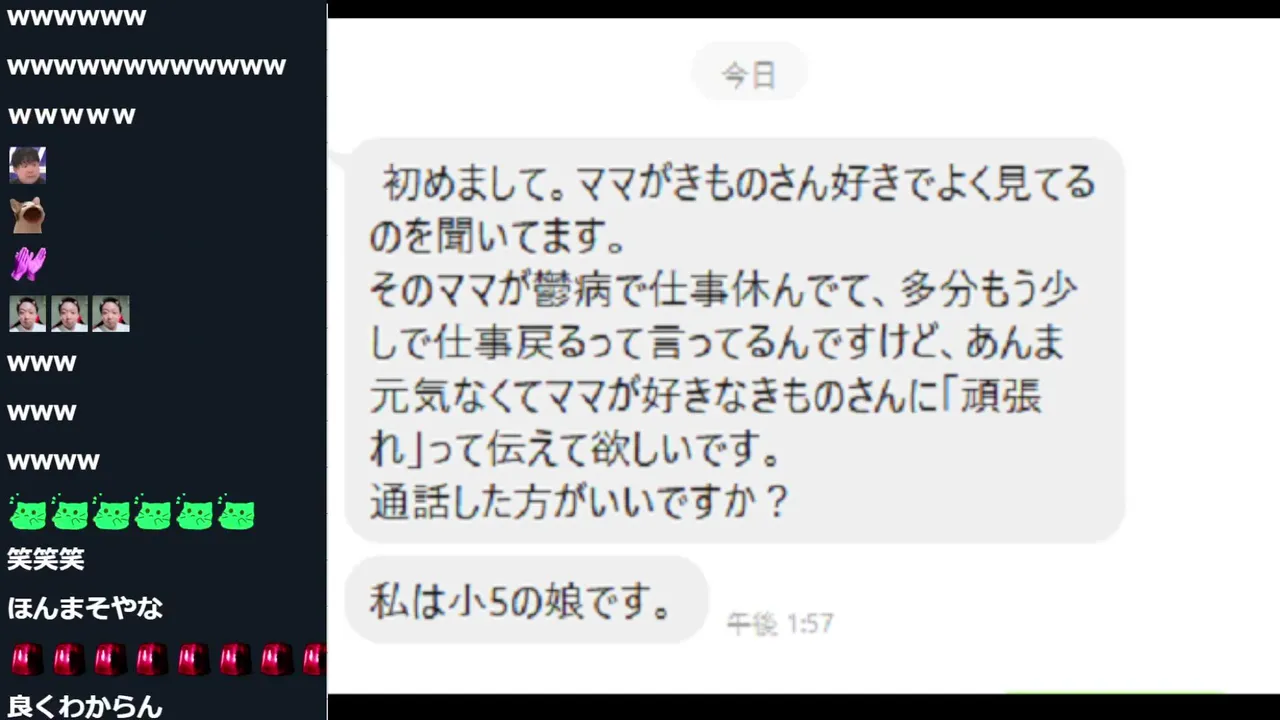Select the middle face emote of three

[69, 313]
